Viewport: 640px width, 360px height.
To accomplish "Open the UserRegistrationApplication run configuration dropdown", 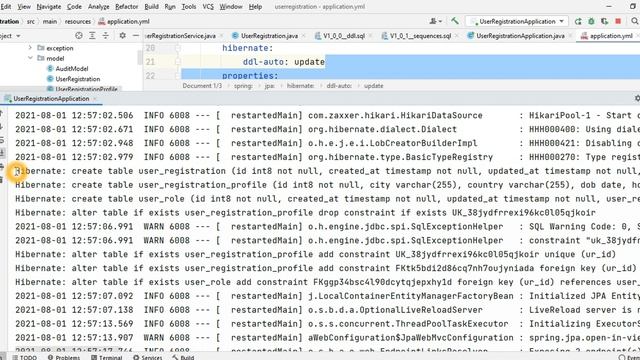I will (517, 21).
